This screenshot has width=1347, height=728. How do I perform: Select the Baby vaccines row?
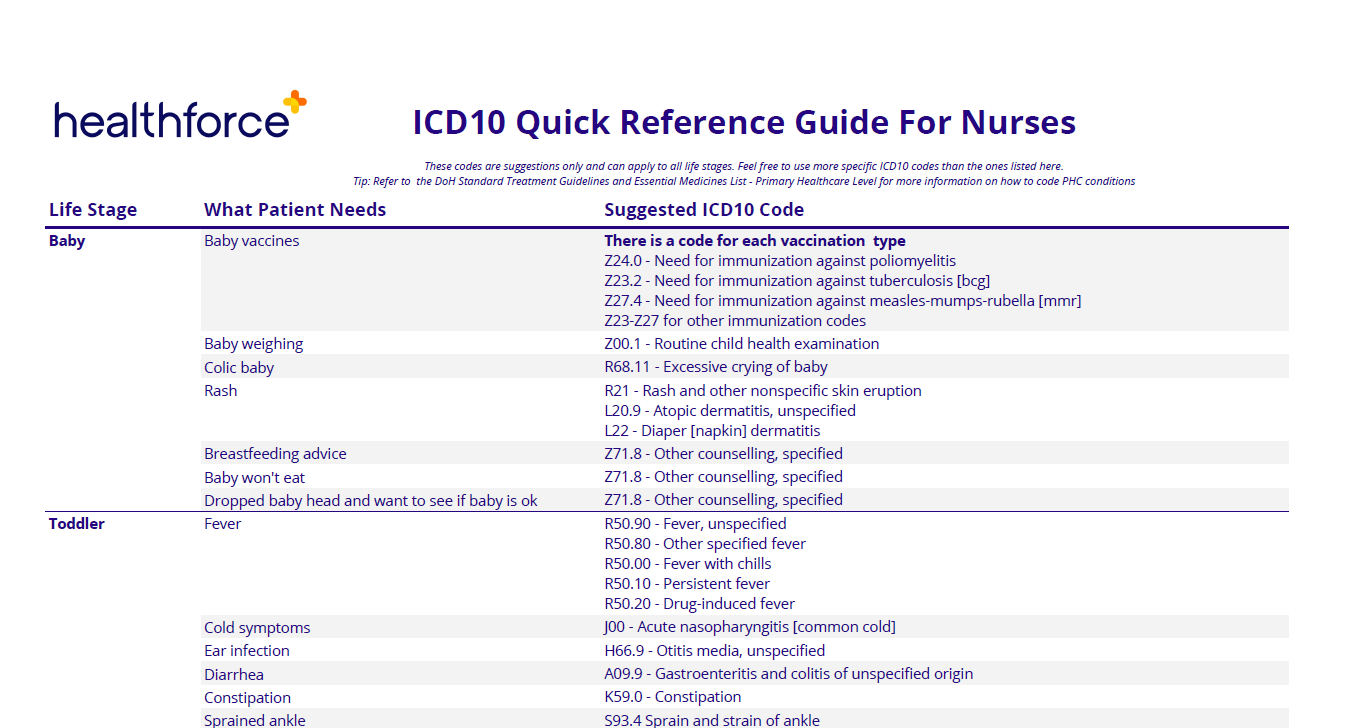point(251,240)
